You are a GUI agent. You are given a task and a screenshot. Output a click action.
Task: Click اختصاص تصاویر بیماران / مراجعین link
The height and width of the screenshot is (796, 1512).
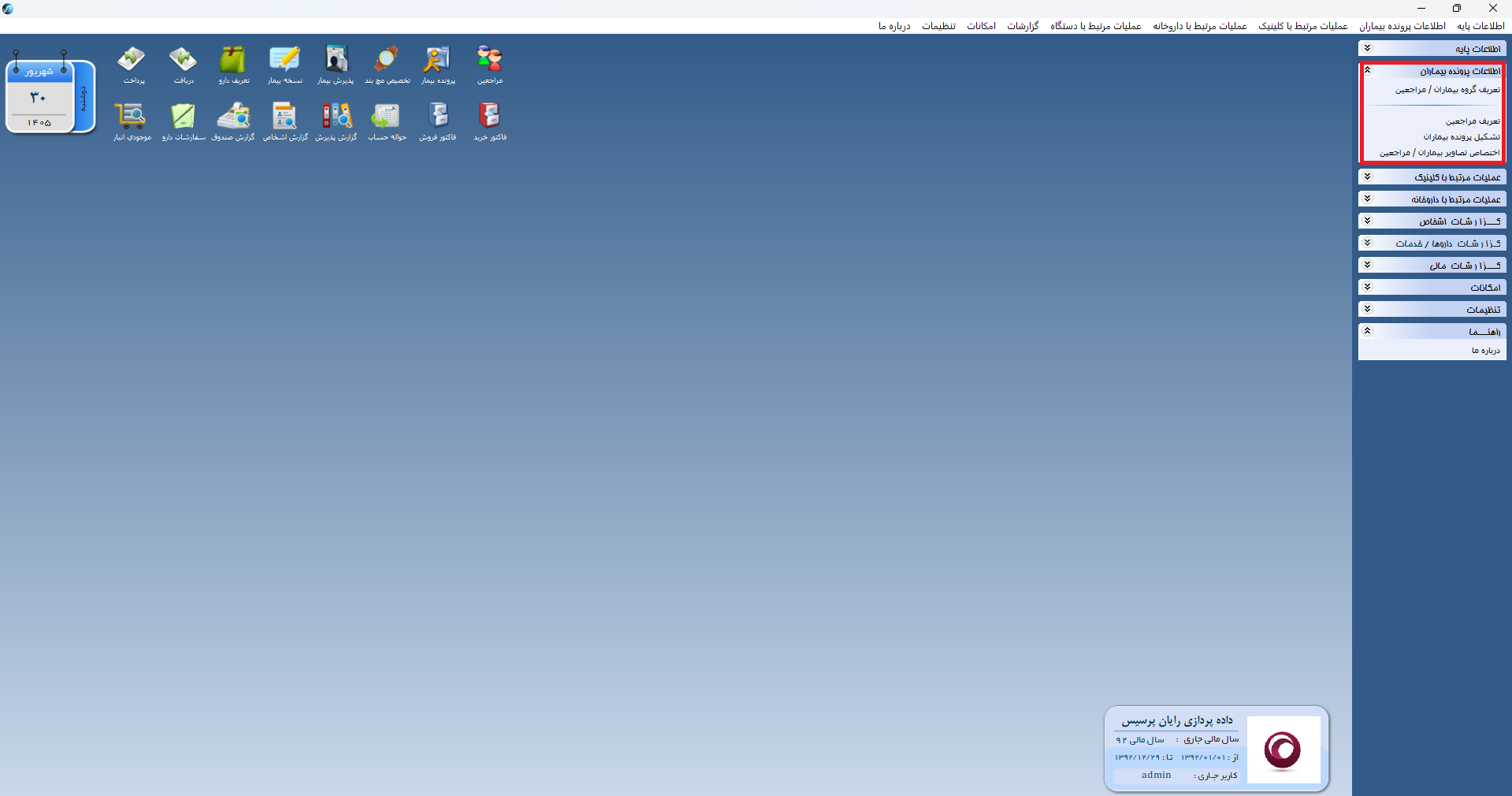(1440, 153)
